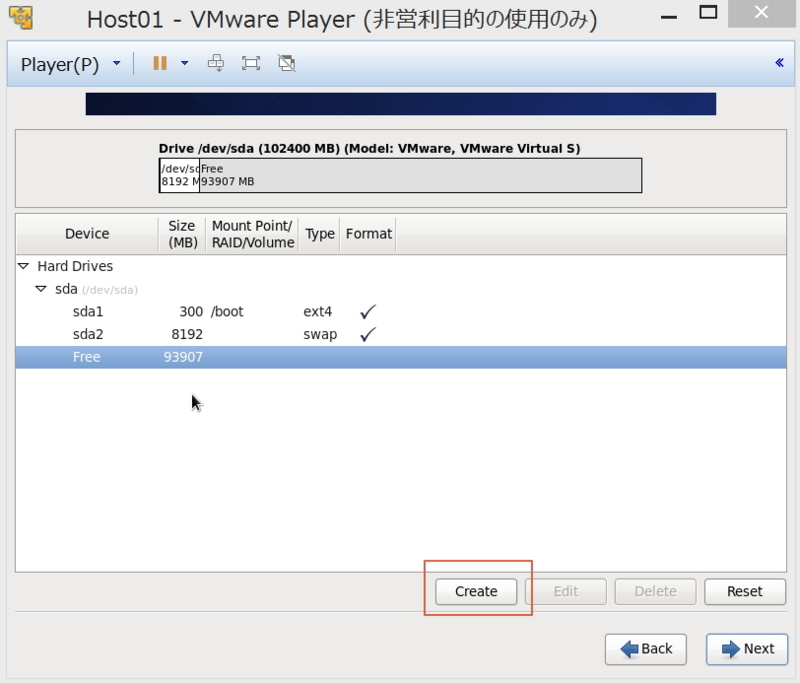Select the sda2 swap partition row

pos(401,334)
